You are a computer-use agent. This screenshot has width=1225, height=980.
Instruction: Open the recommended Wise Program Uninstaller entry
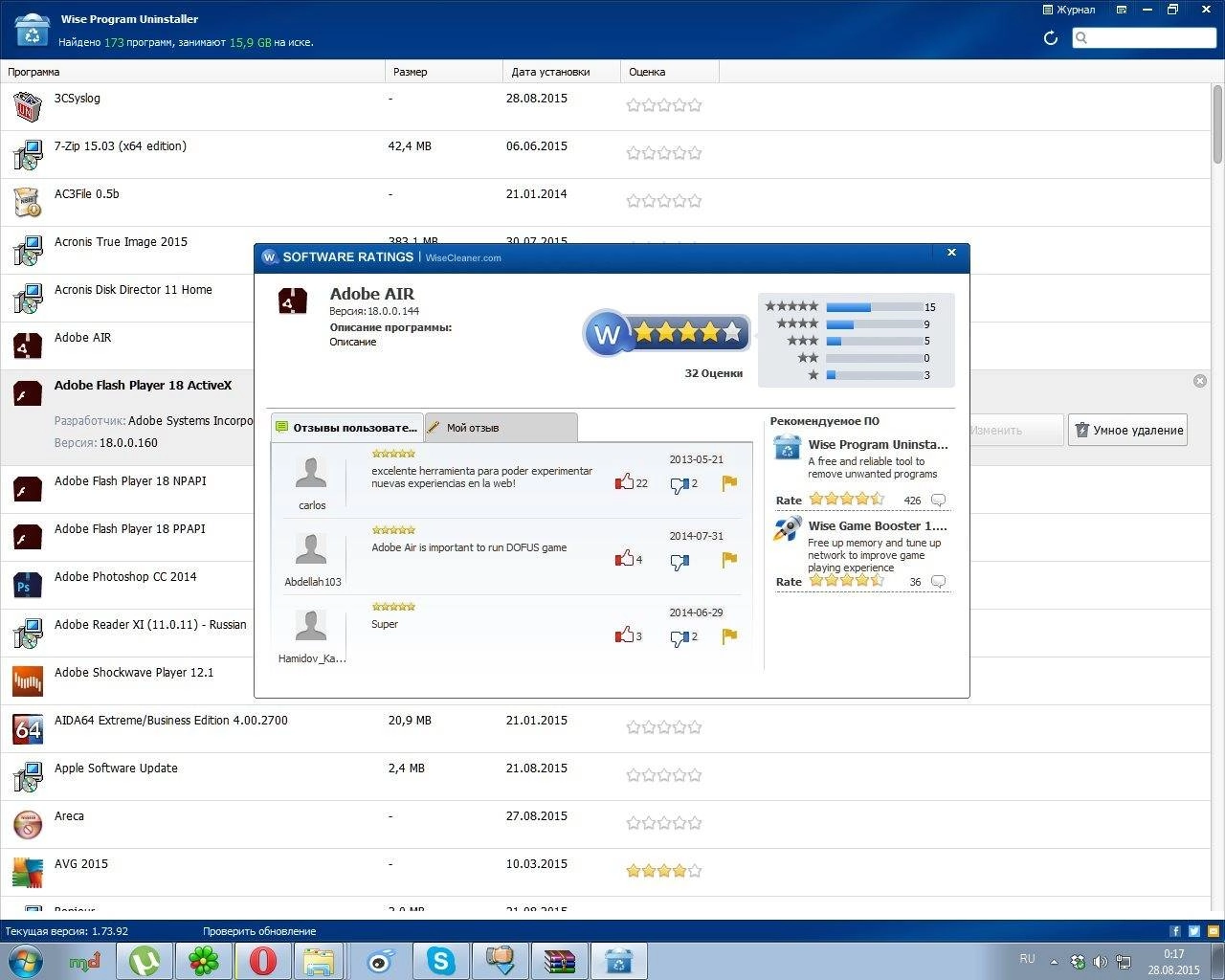[x=878, y=444]
